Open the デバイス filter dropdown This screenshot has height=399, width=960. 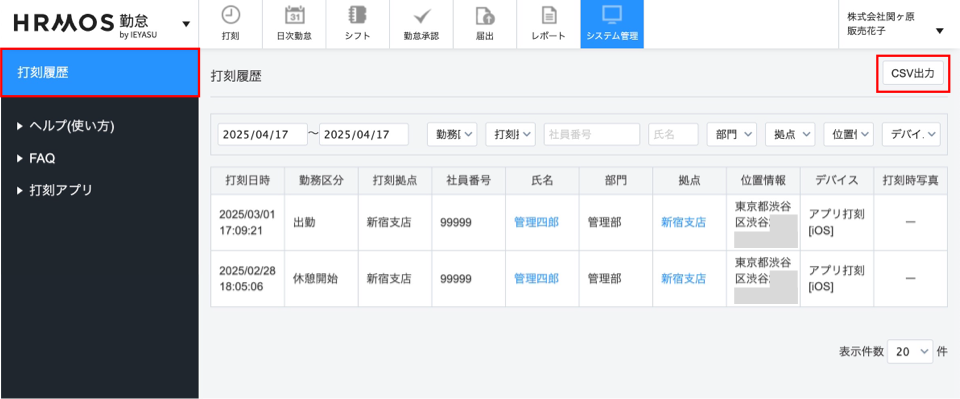911,135
